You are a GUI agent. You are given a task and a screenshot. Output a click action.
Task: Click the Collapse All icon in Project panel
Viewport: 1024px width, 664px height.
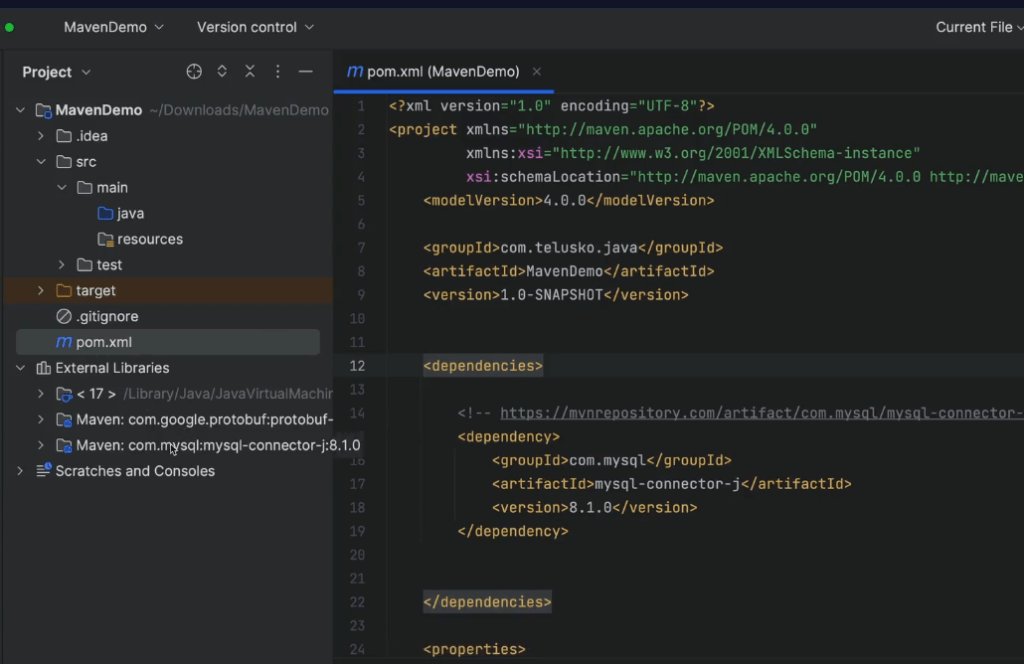click(250, 72)
